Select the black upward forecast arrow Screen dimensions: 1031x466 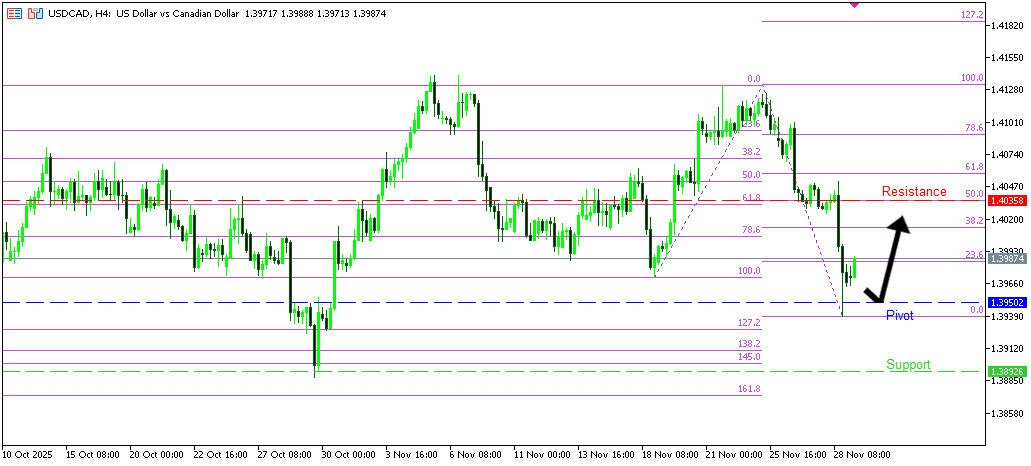pos(891,260)
